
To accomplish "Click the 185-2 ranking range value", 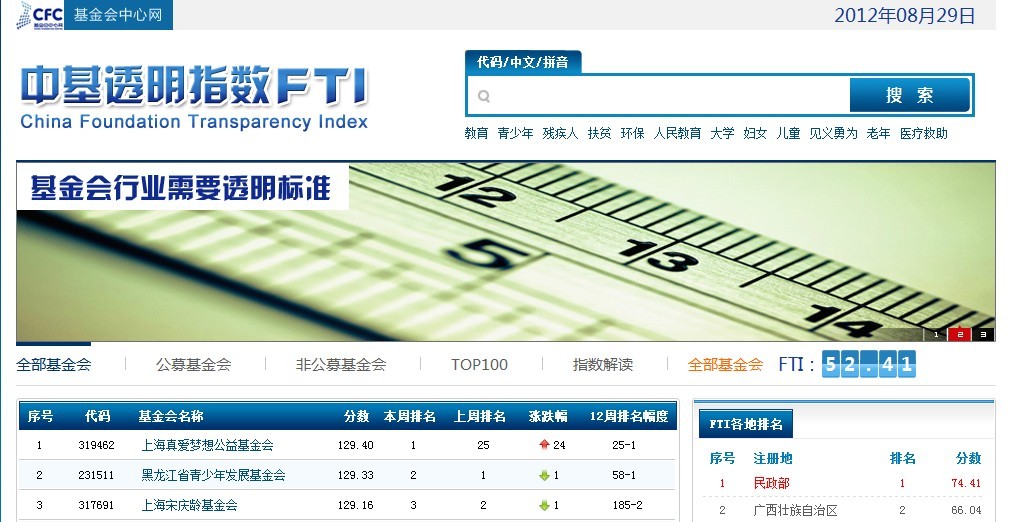I will pos(627,505).
